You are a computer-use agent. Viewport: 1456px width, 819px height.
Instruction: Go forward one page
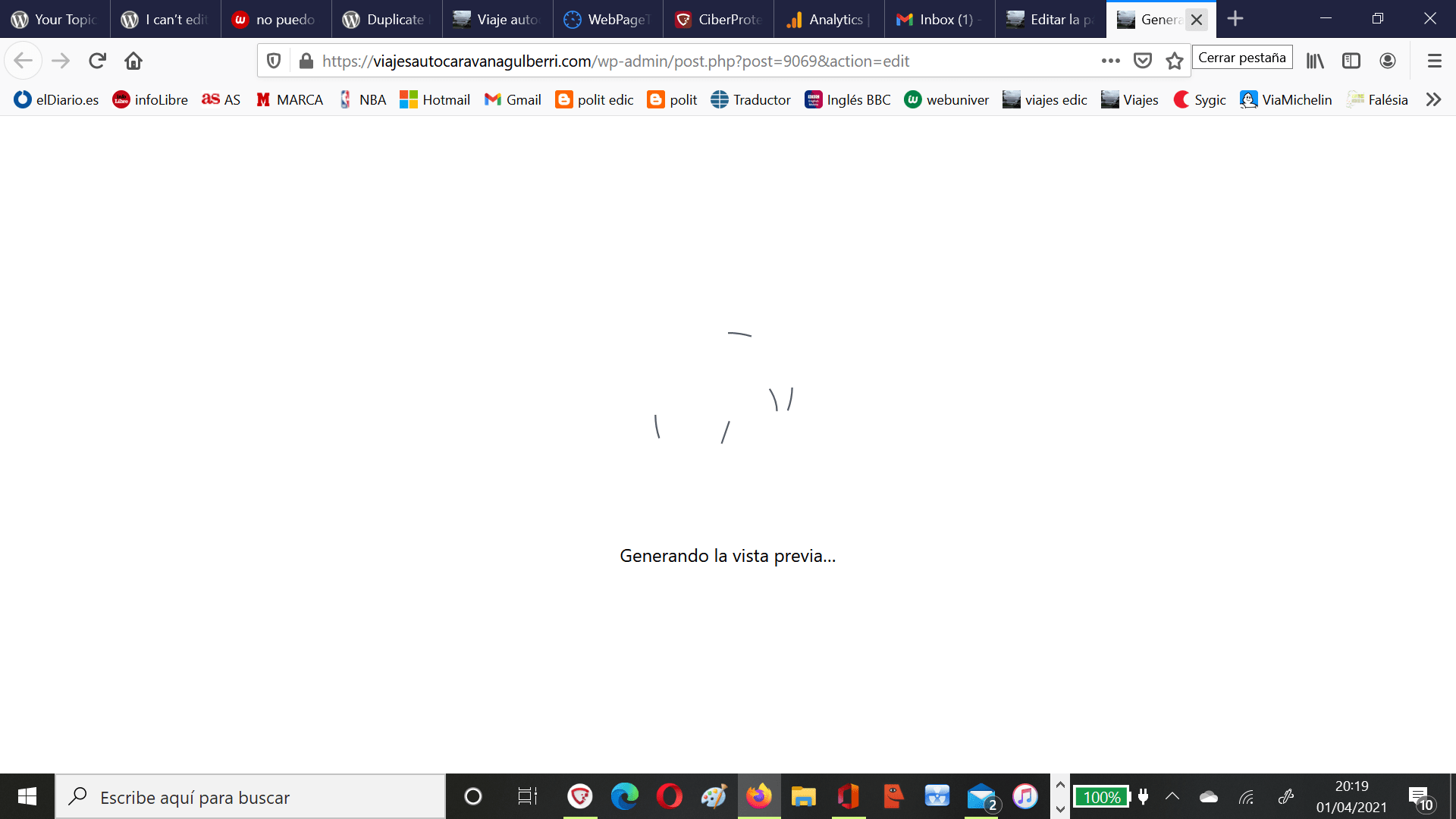[61, 61]
